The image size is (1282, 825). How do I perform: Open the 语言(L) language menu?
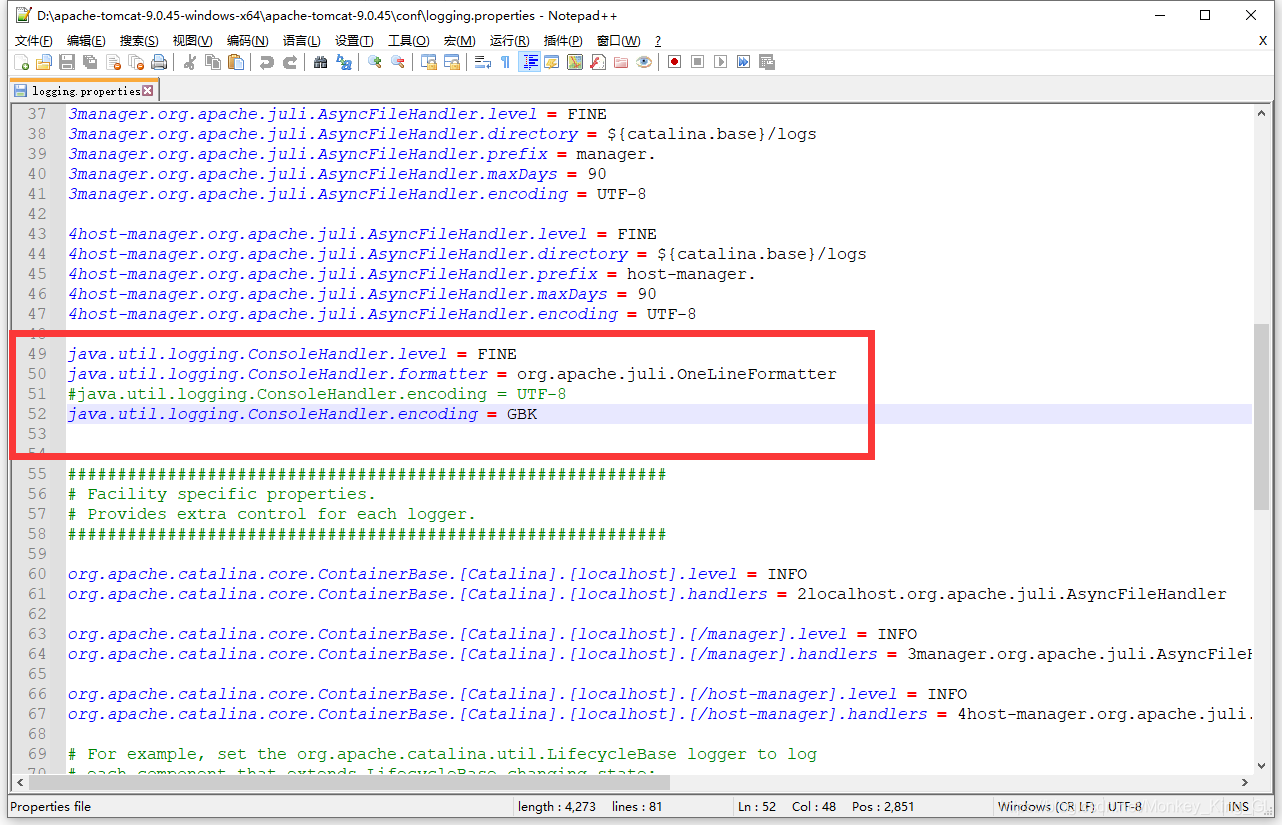301,41
